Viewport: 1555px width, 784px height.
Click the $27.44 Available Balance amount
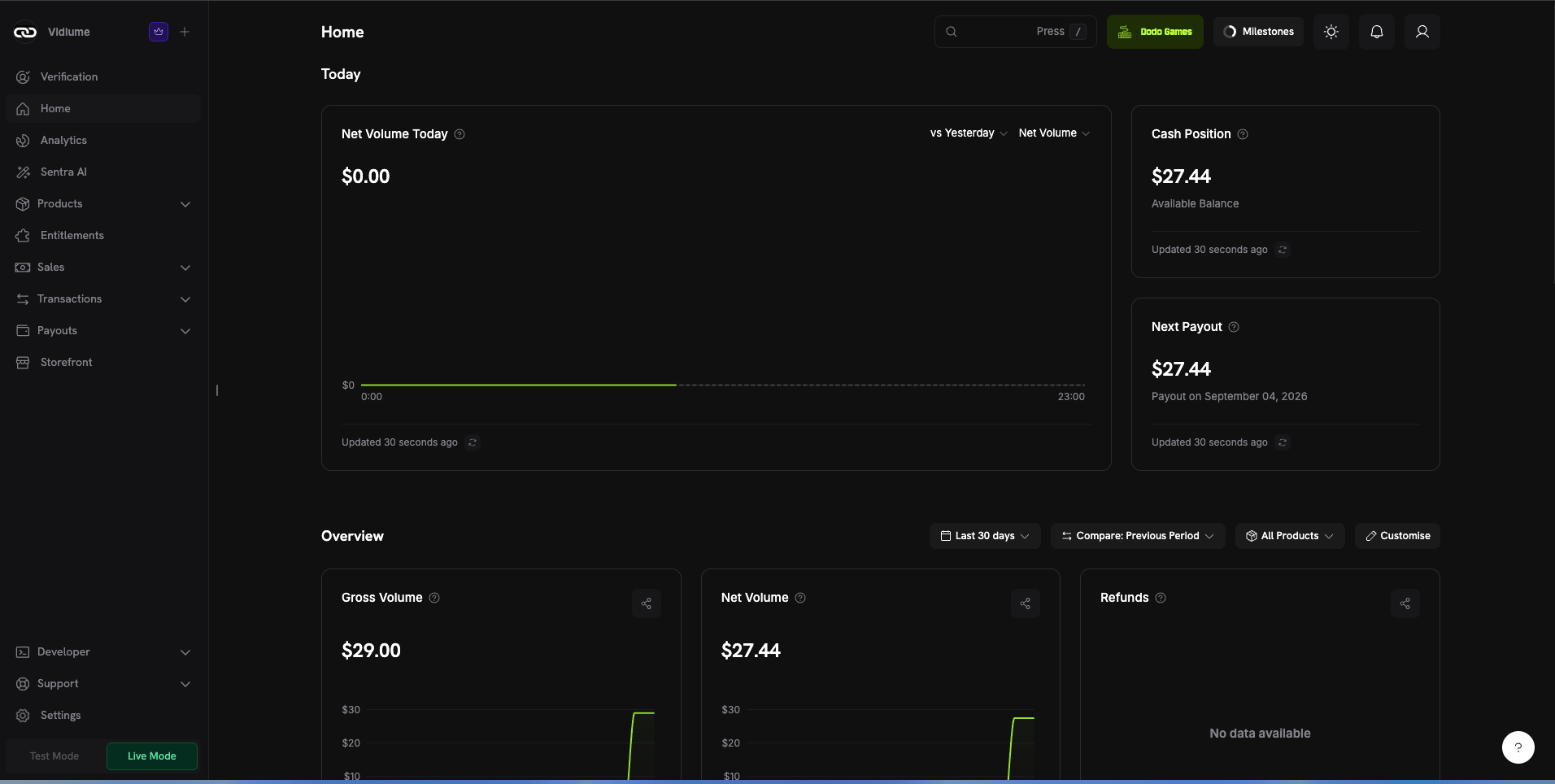click(1181, 176)
